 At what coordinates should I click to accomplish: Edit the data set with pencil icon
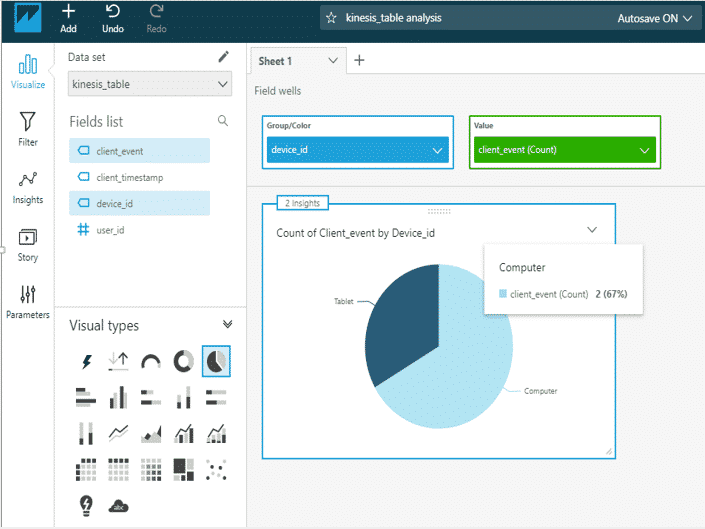223,57
